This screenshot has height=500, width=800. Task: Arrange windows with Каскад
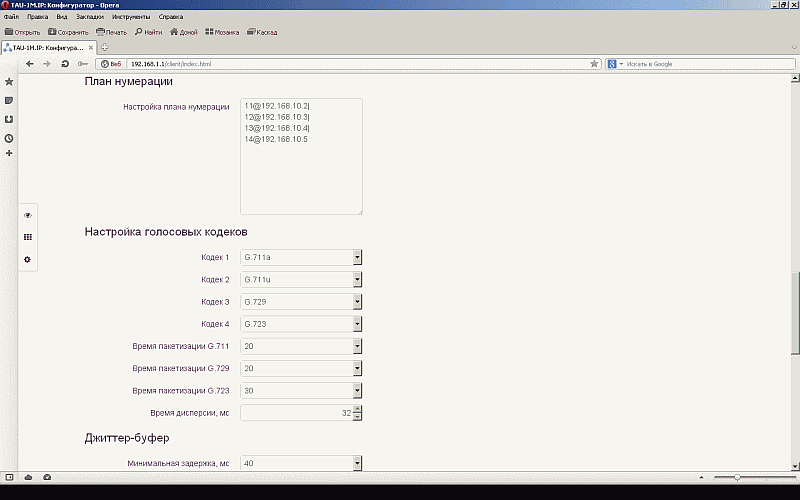tap(262, 32)
